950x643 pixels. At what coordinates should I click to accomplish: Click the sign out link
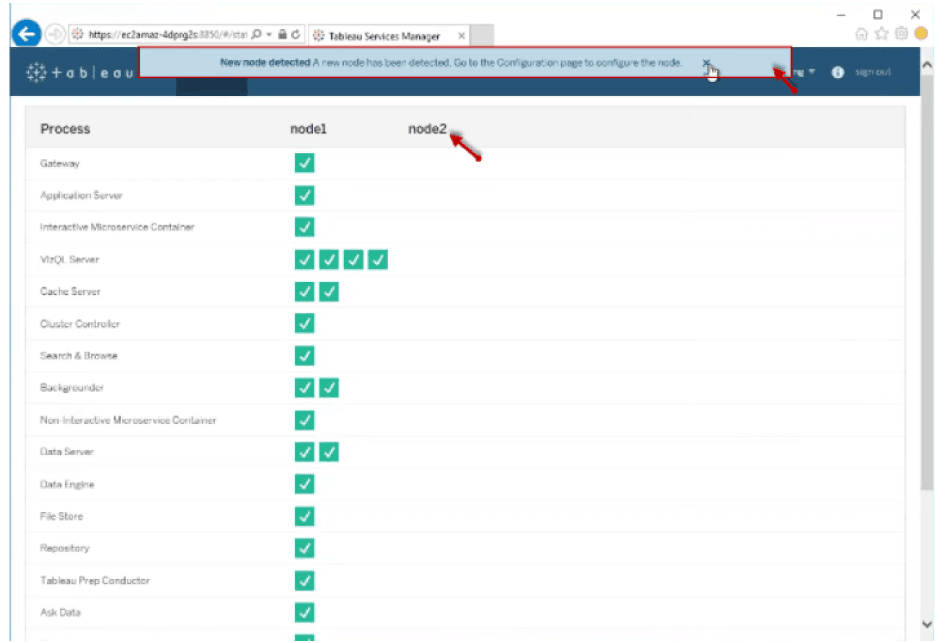point(872,72)
